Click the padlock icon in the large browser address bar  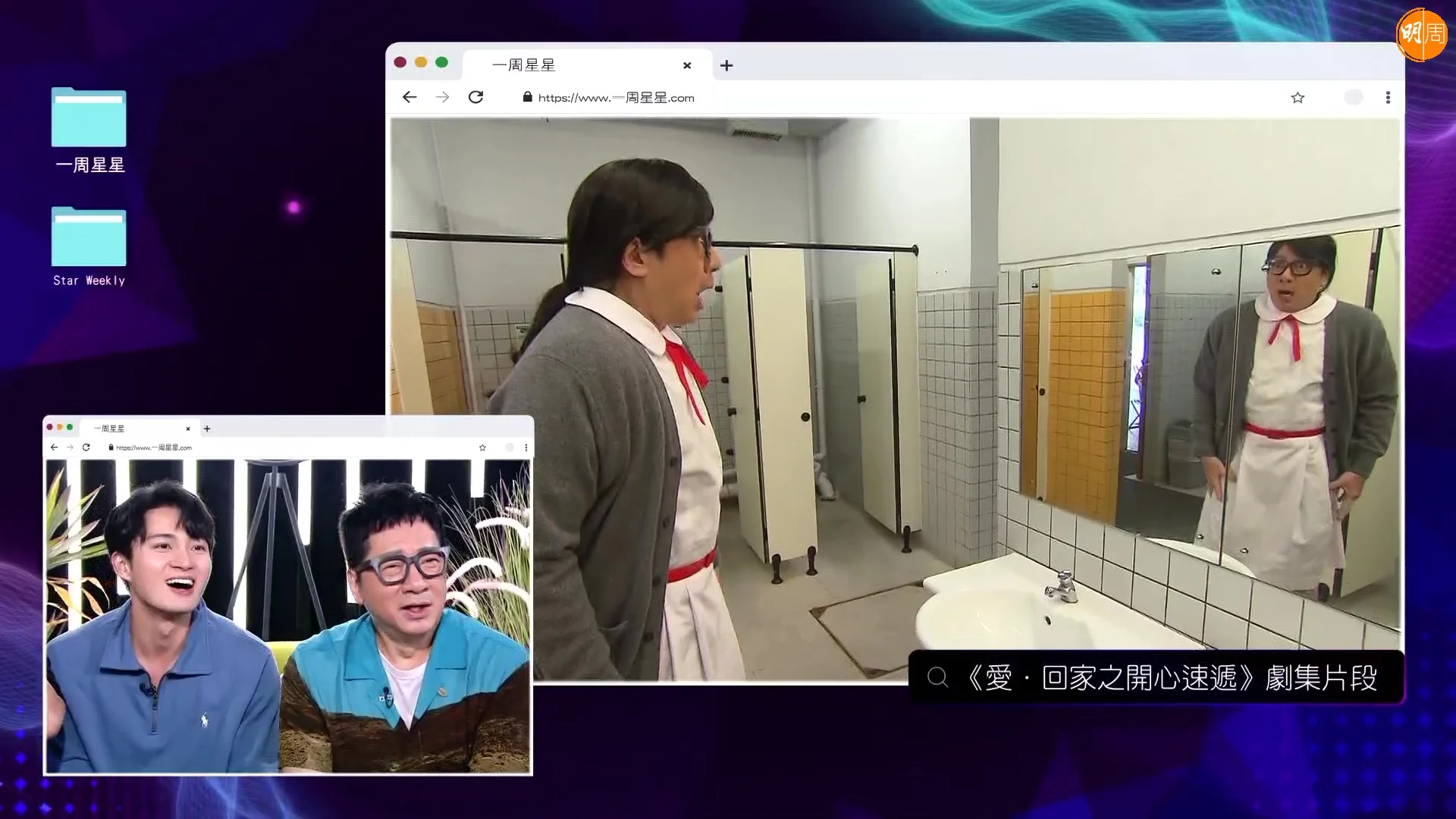(x=528, y=97)
